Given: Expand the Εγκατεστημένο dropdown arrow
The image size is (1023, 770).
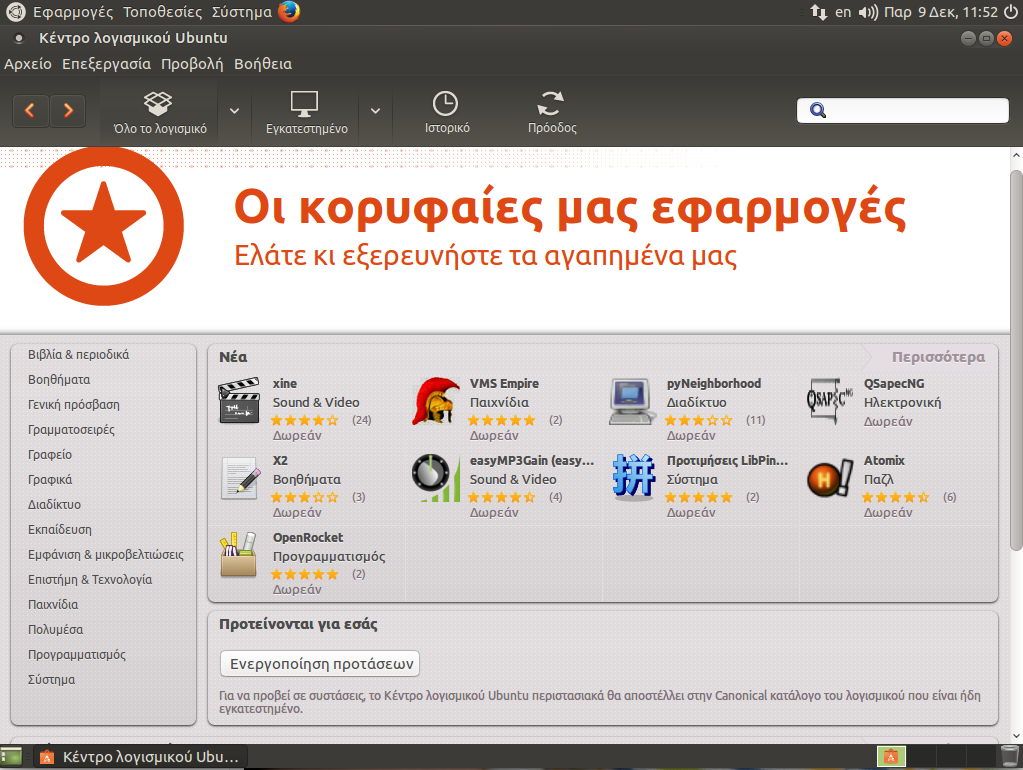Looking at the screenshot, I should (x=376, y=111).
